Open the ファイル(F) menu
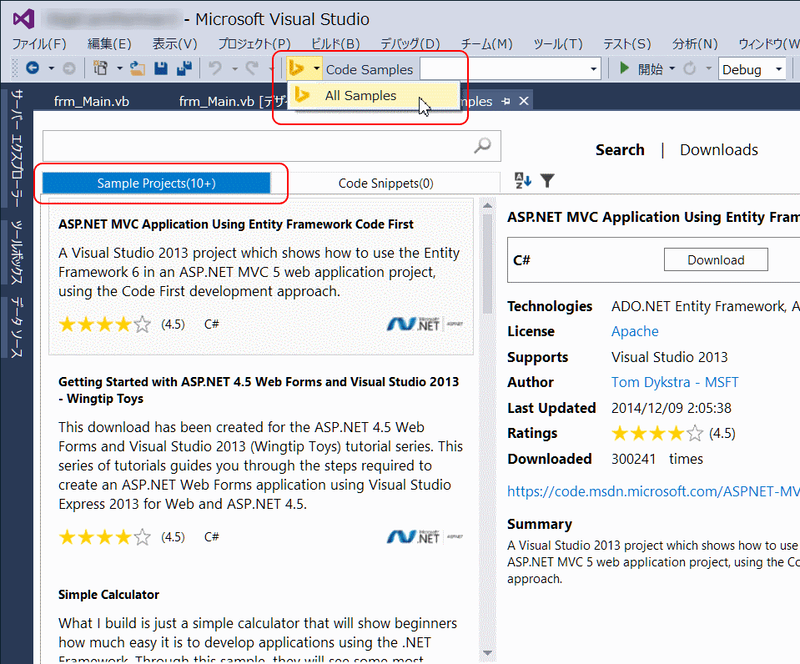The image size is (800, 664). pyautogui.click(x=39, y=43)
